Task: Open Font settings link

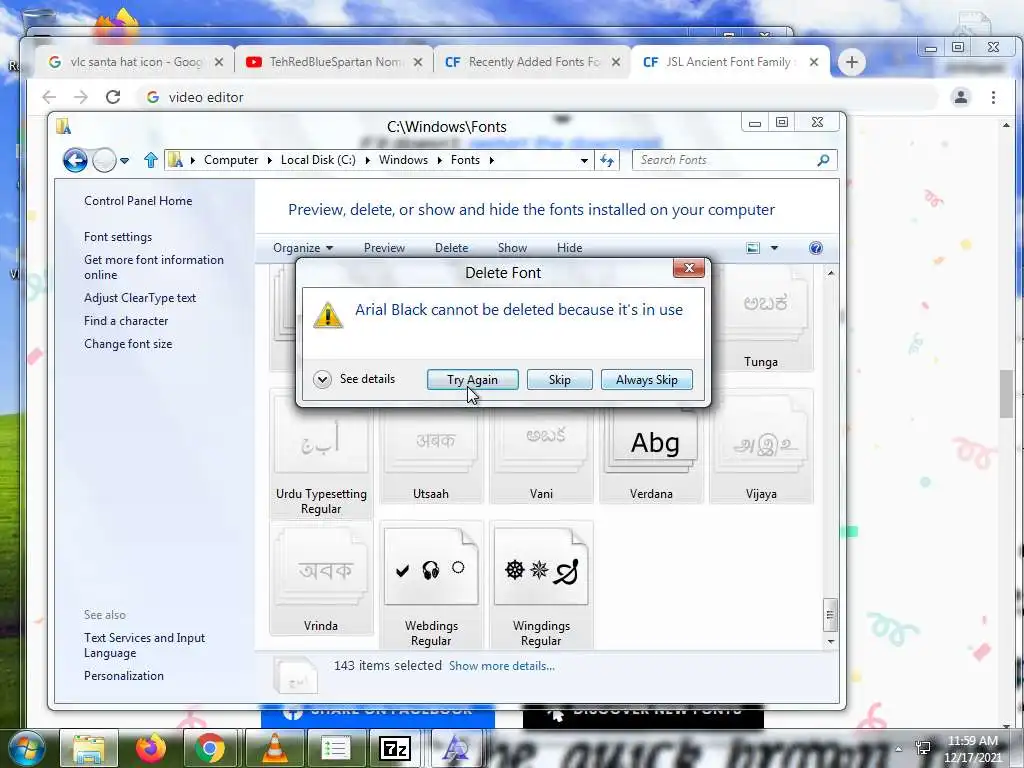Action: (x=118, y=237)
